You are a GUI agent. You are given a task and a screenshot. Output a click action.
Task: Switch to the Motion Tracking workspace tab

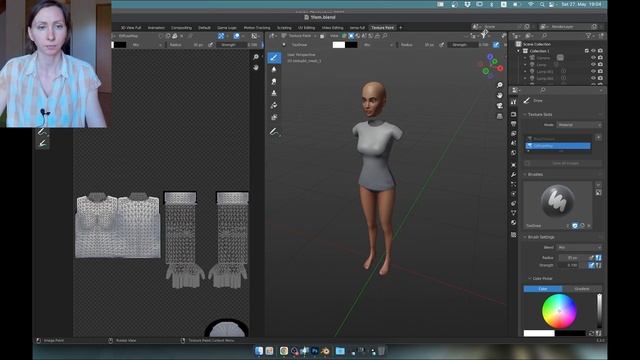257,28
